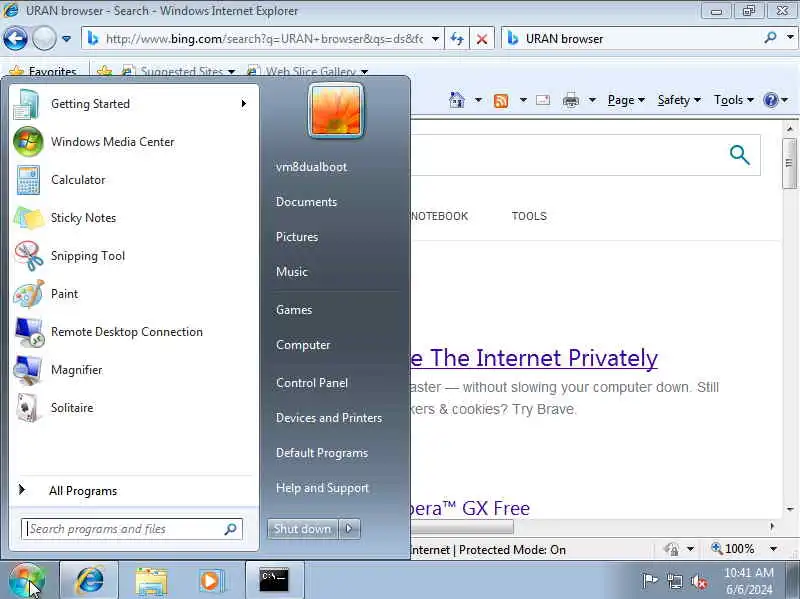This screenshot has width=800, height=599.
Task: Open Games from Start menu
Action: click(294, 310)
